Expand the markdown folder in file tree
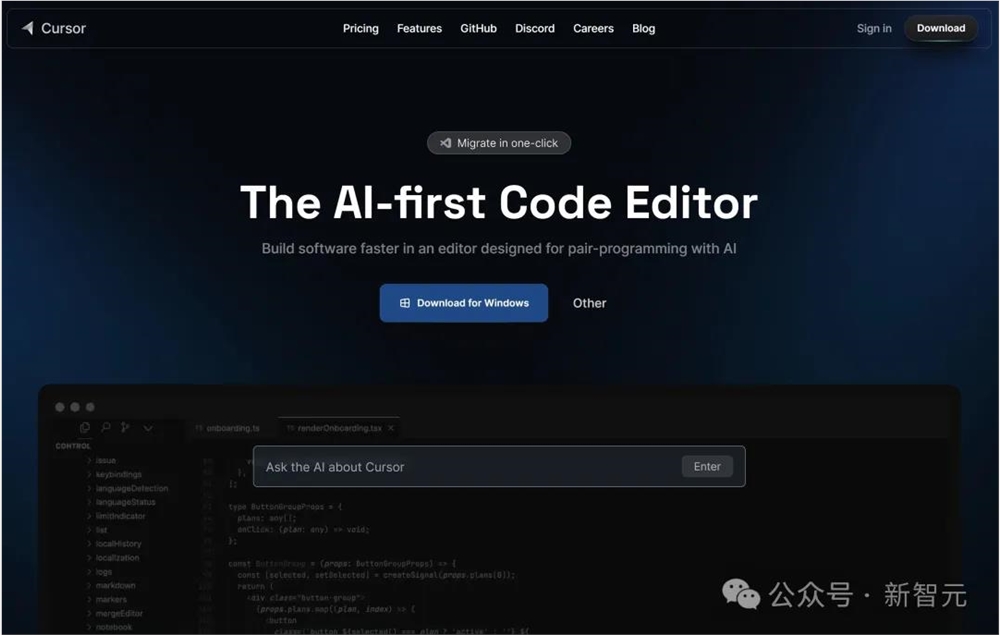Screen dimensions: 1000x635 [111, 585]
